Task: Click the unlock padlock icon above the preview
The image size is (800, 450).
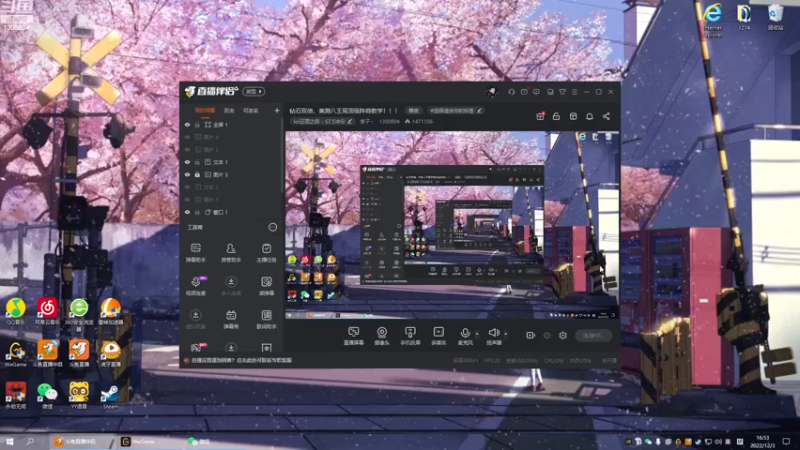Action: pos(556,116)
